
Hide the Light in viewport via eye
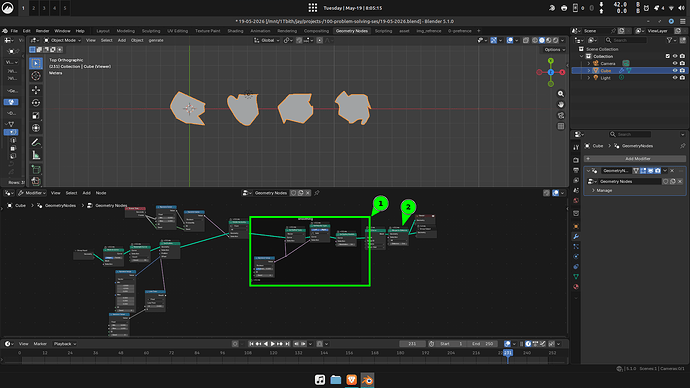tap(675, 78)
